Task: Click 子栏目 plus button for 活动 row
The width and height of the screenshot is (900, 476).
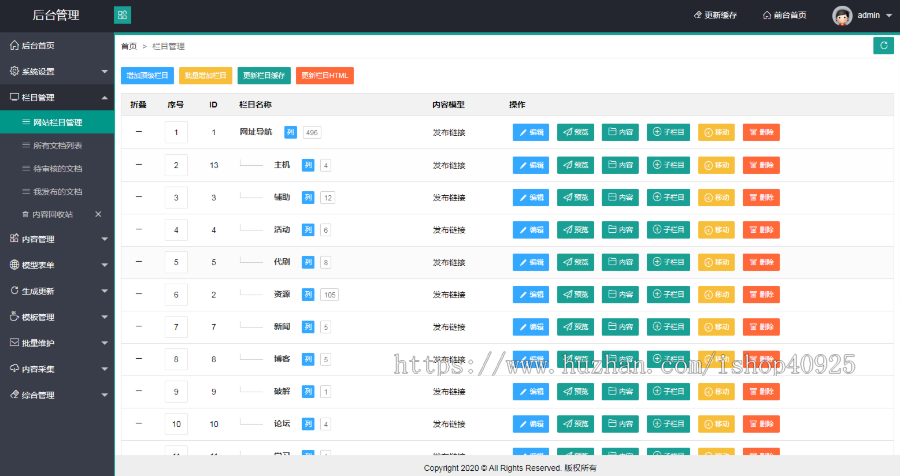Action: tap(668, 230)
